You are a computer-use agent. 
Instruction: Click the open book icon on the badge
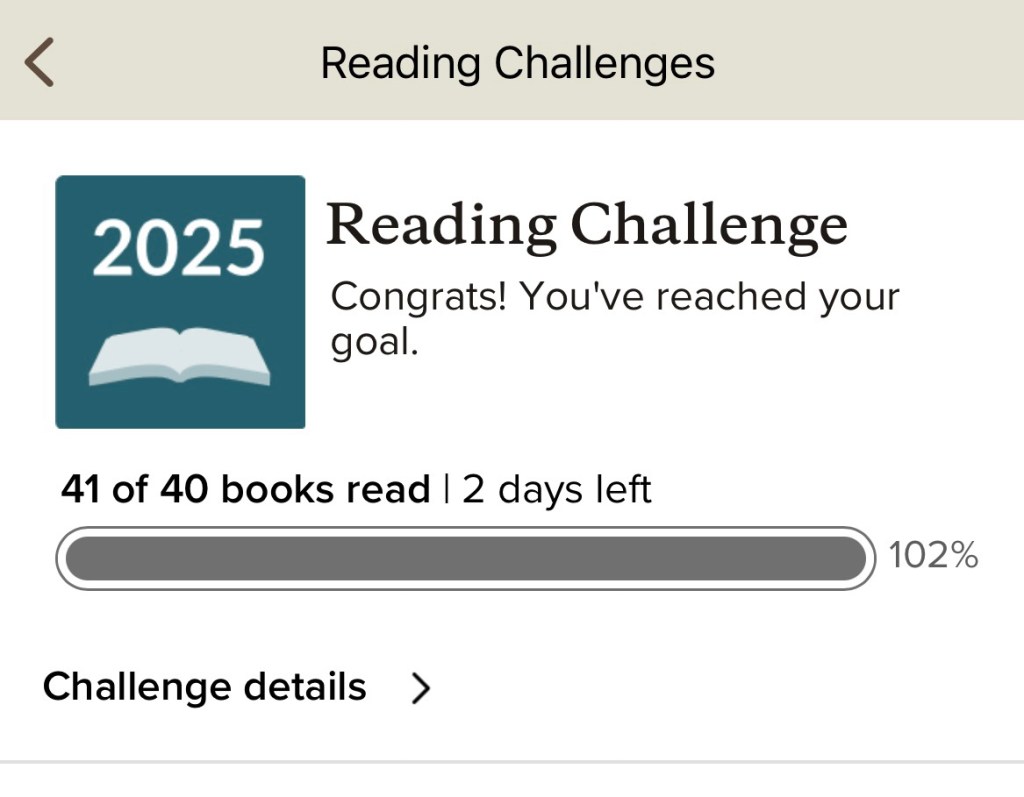[x=179, y=358]
